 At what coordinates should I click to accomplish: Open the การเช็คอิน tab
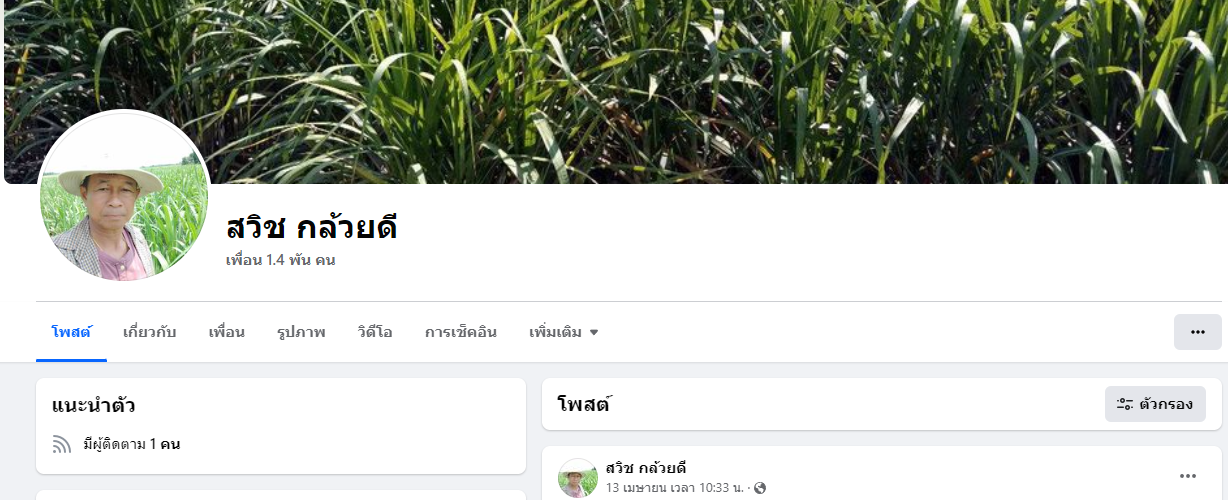point(461,332)
